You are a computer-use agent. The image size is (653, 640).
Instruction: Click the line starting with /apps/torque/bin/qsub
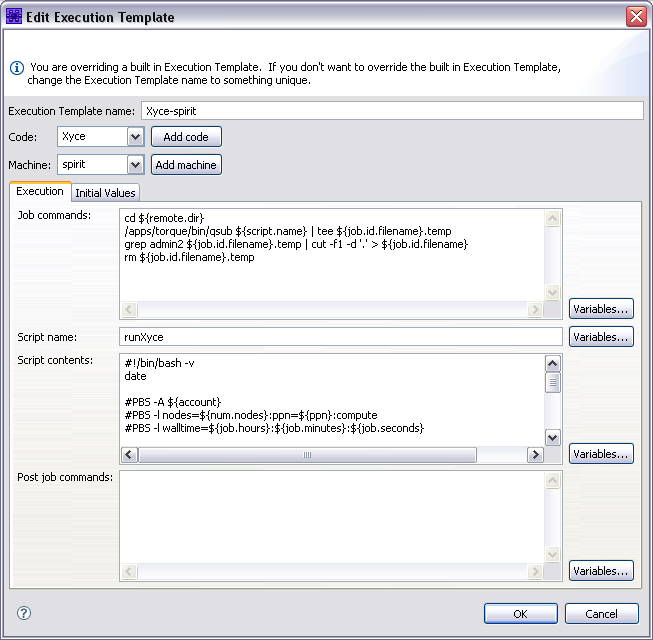pos(288,231)
